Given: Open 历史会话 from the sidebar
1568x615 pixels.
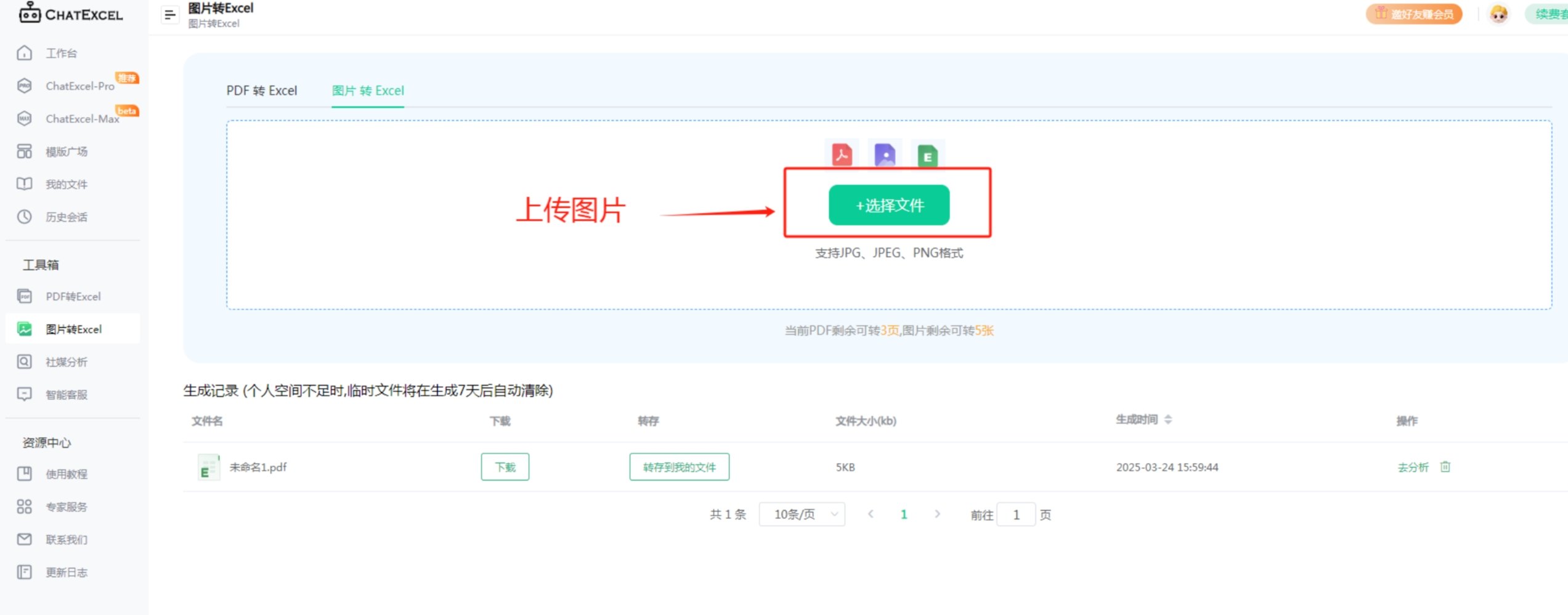Looking at the screenshot, I should tap(66, 217).
